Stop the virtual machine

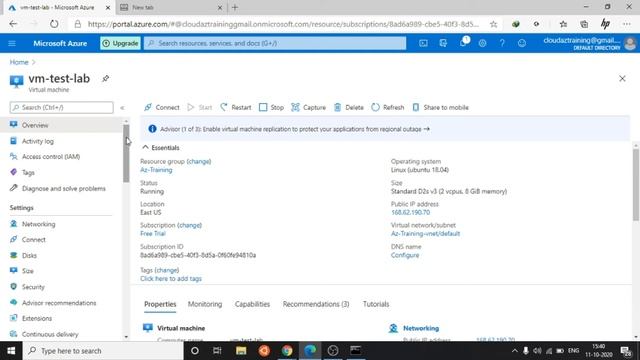[x=271, y=107]
